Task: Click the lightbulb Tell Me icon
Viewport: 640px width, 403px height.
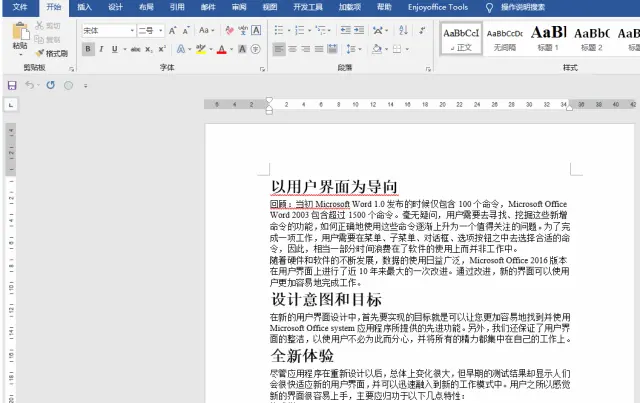Action: pyautogui.click(x=489, y=7)
